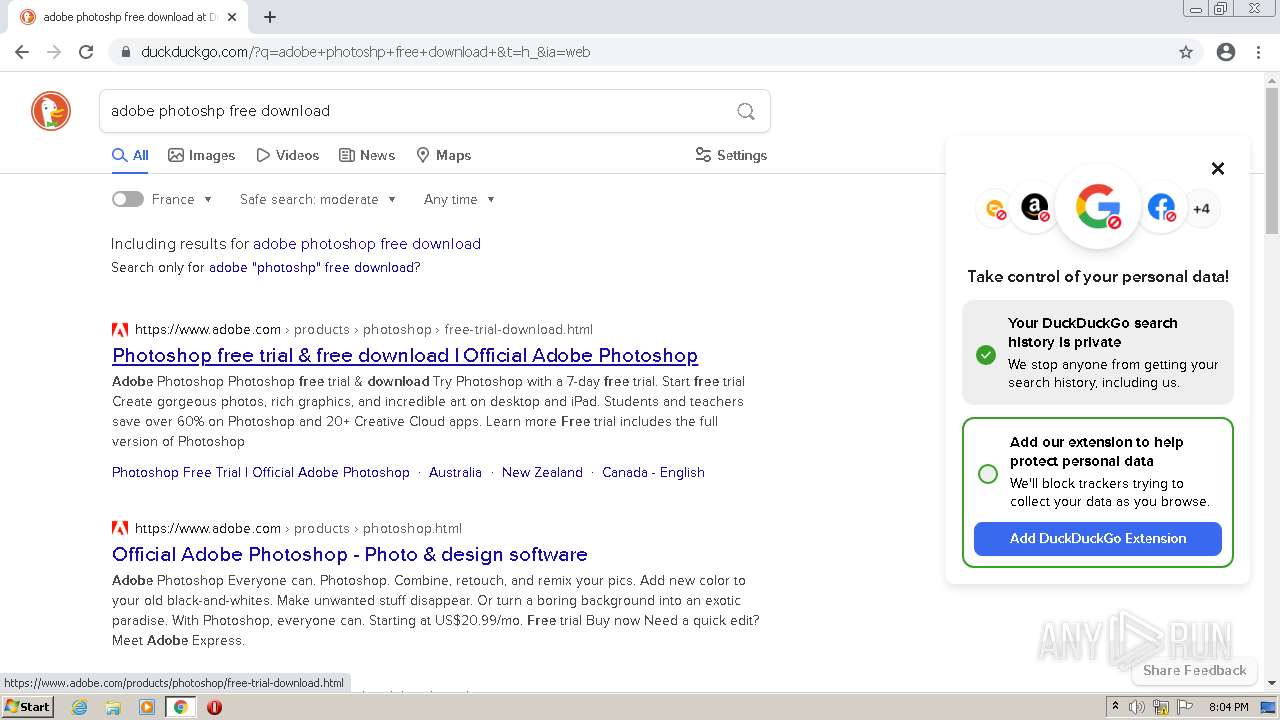Viewport: 1280px width, 720px height.
Task: Open the Safe search: moderate dropdown
Action: (x=318, y=199)
